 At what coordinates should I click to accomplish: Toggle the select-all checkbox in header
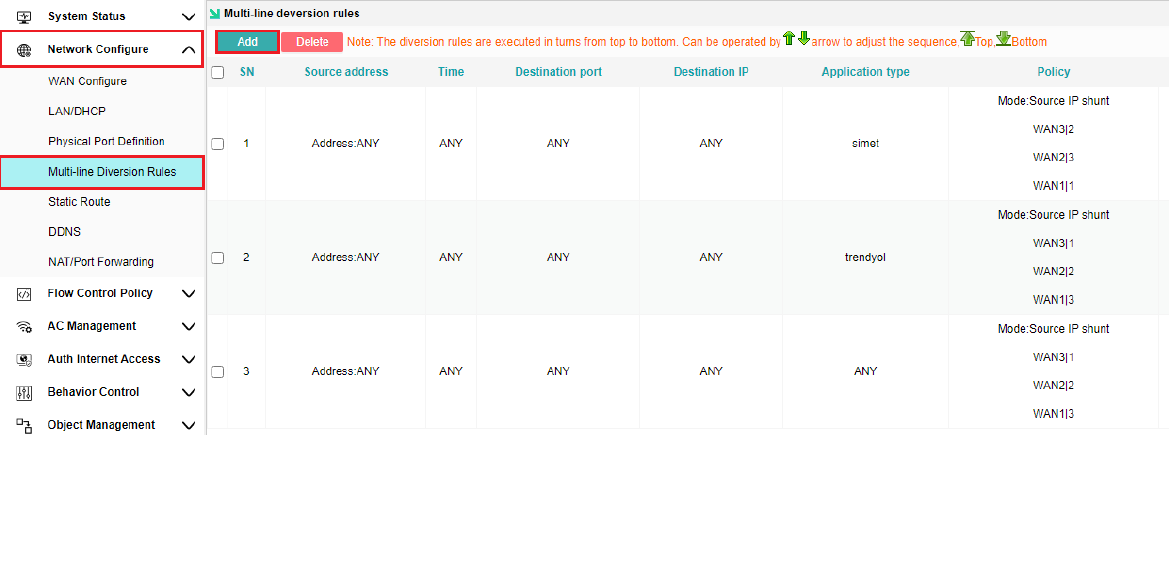coord(217,72)
